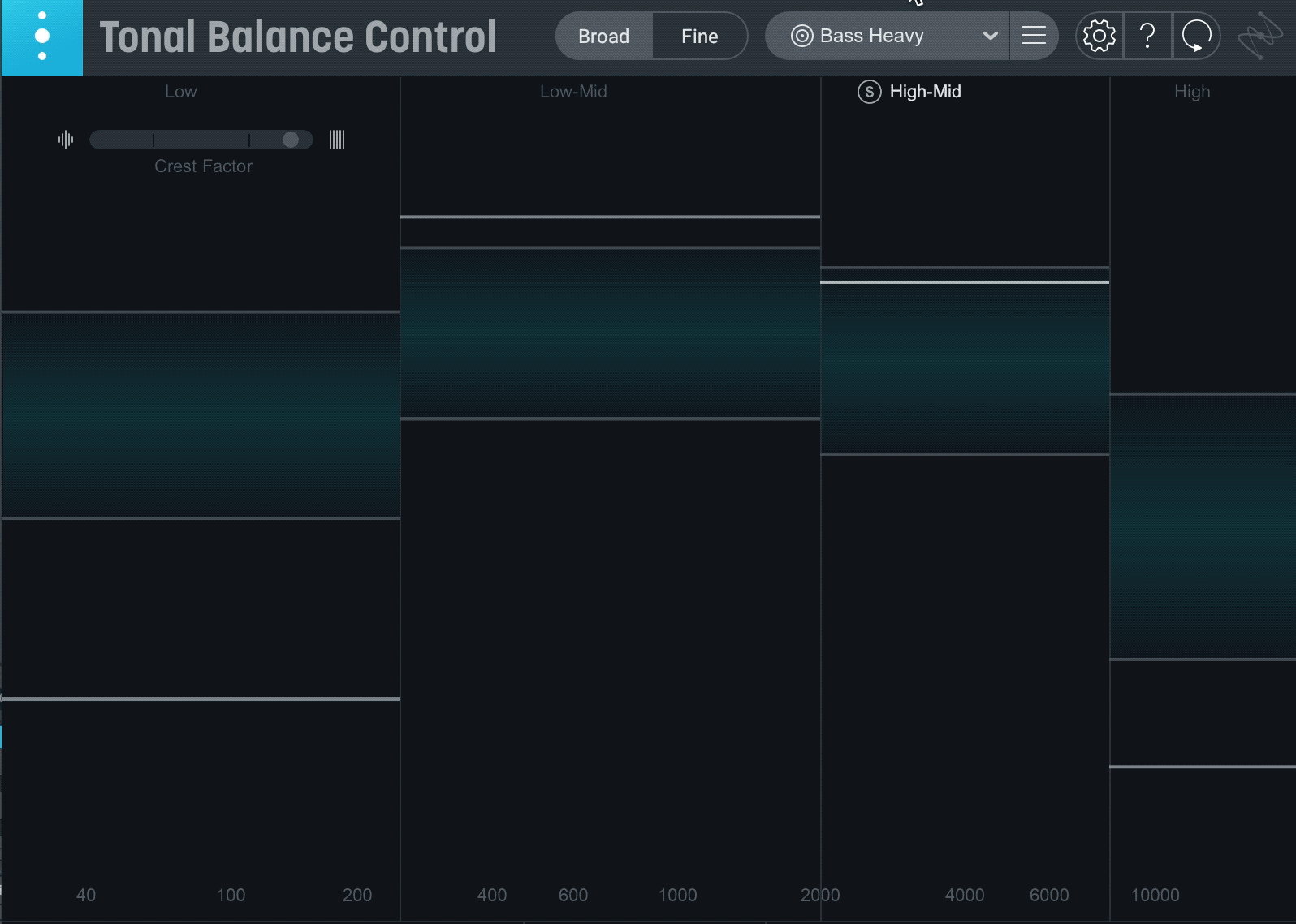Image resolution: width=1296 pixels, height=924 pixels.
Task: Open settings with the gear icon
Action: [1099, 36]
